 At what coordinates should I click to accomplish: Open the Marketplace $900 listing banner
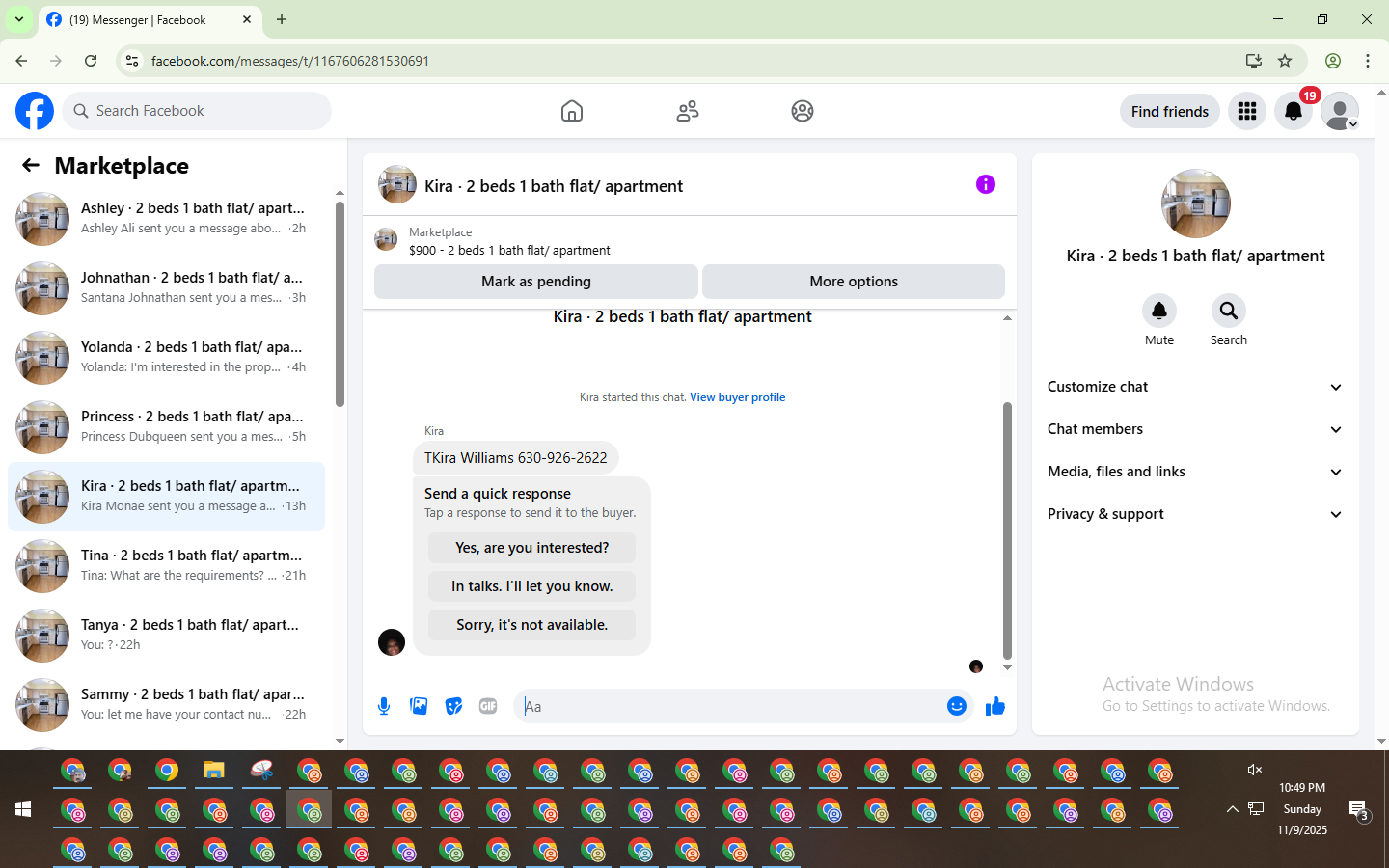[689, 241]
